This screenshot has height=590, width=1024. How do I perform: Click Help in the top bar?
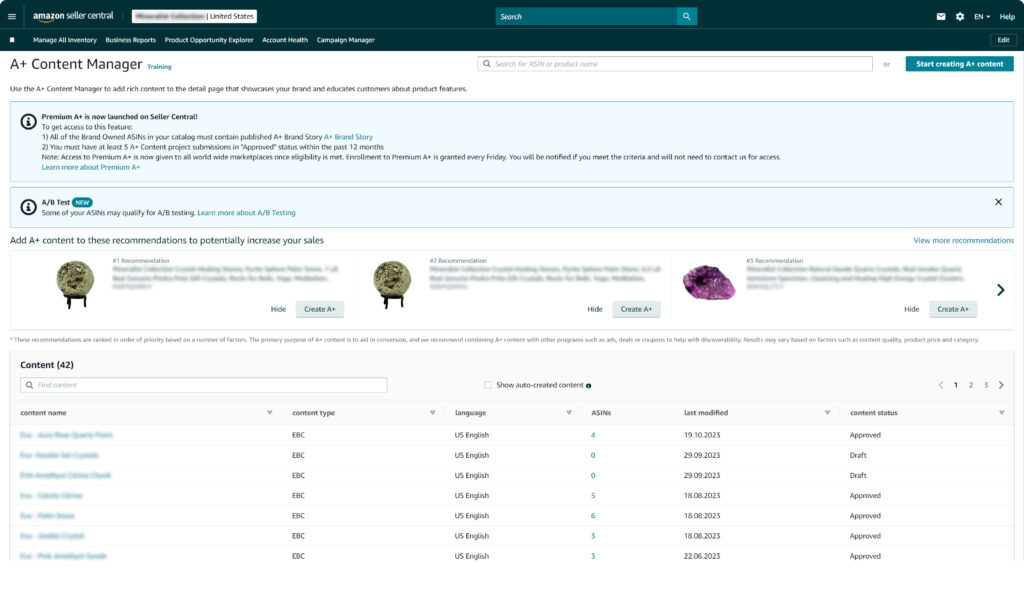1007,16
